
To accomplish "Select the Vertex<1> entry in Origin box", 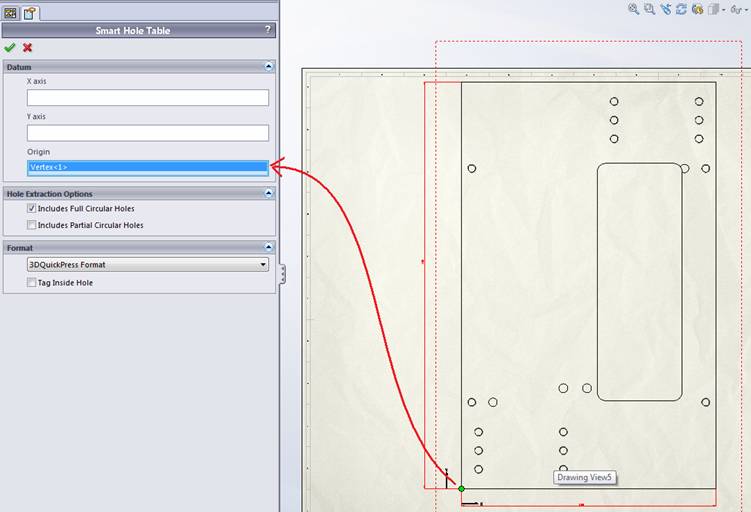I will [x=148, y=167].
